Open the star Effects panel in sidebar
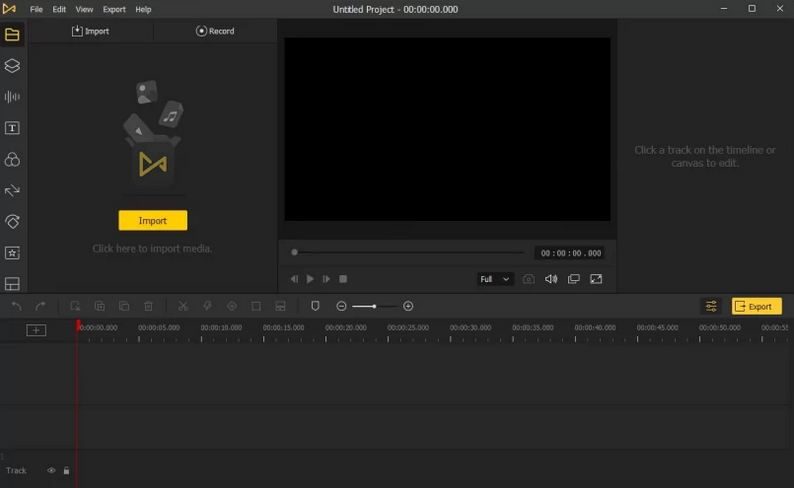Viewport: 794px width, 488px height. point(12,253)
